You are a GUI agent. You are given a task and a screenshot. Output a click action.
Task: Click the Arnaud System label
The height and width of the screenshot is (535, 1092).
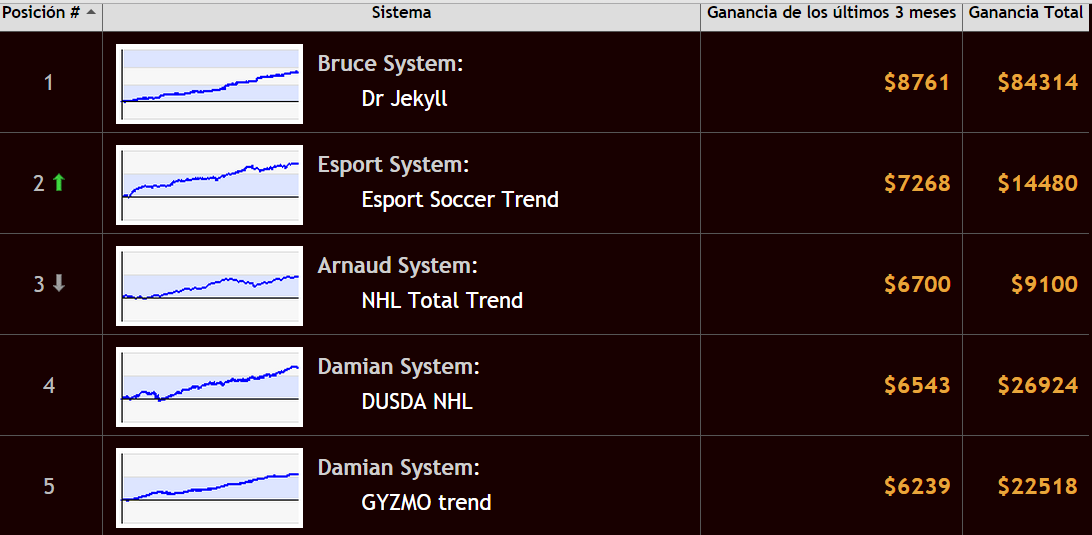click(x=398, y=266)
